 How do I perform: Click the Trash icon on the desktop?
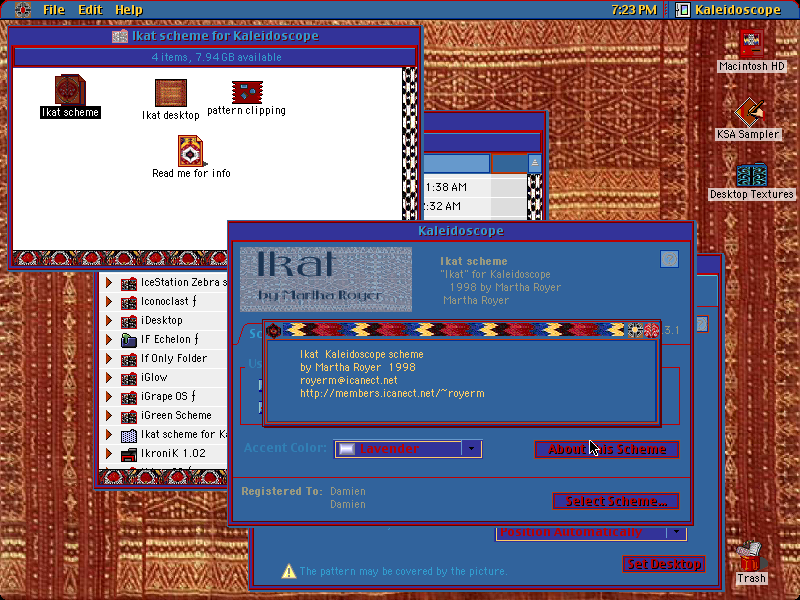click(x=751, y=556)
